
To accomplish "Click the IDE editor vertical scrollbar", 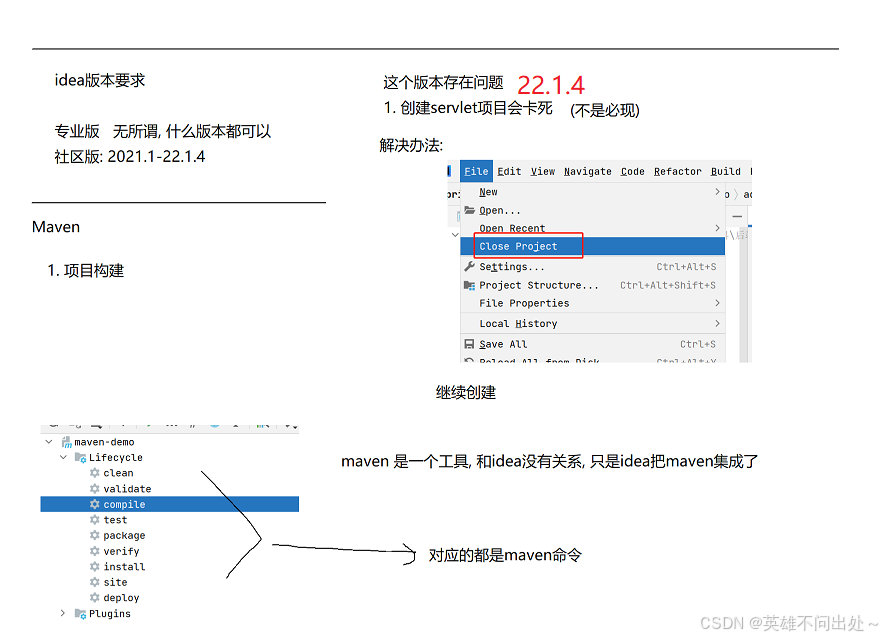I will point(743,294).
